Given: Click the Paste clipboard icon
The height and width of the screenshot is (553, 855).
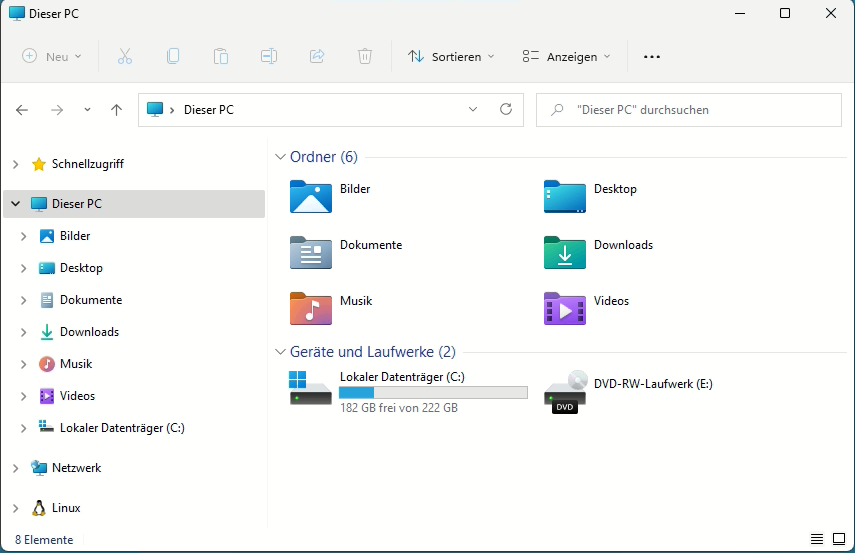Looking at the screenshot, I should click(221, 56).
